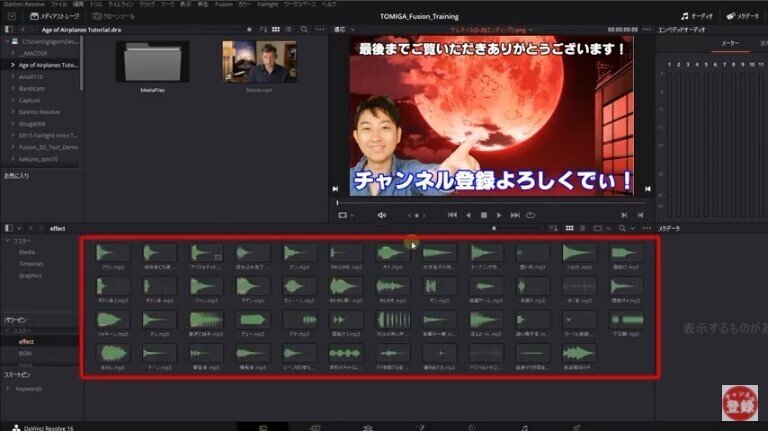Open viewer options three-dot menu
The image size is (769, 433).
(647, 29)
